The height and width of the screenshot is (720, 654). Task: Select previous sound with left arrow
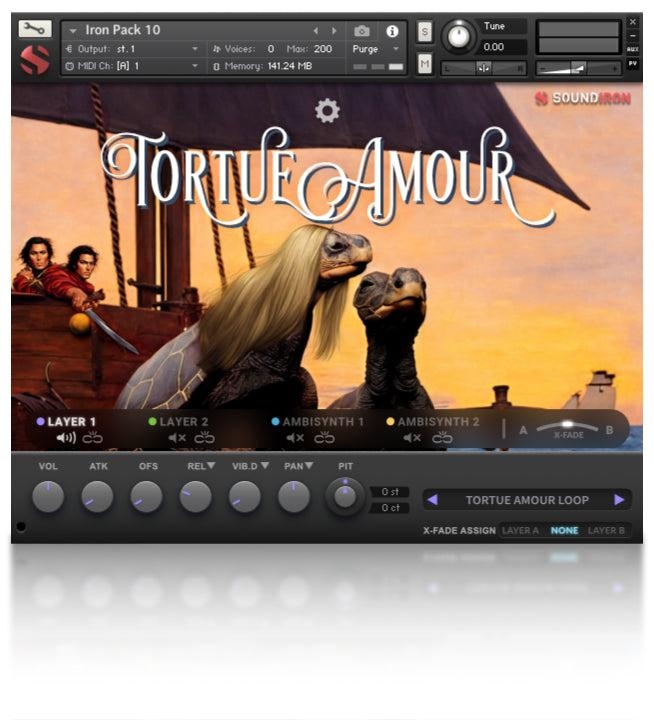(x=432, y=500)
